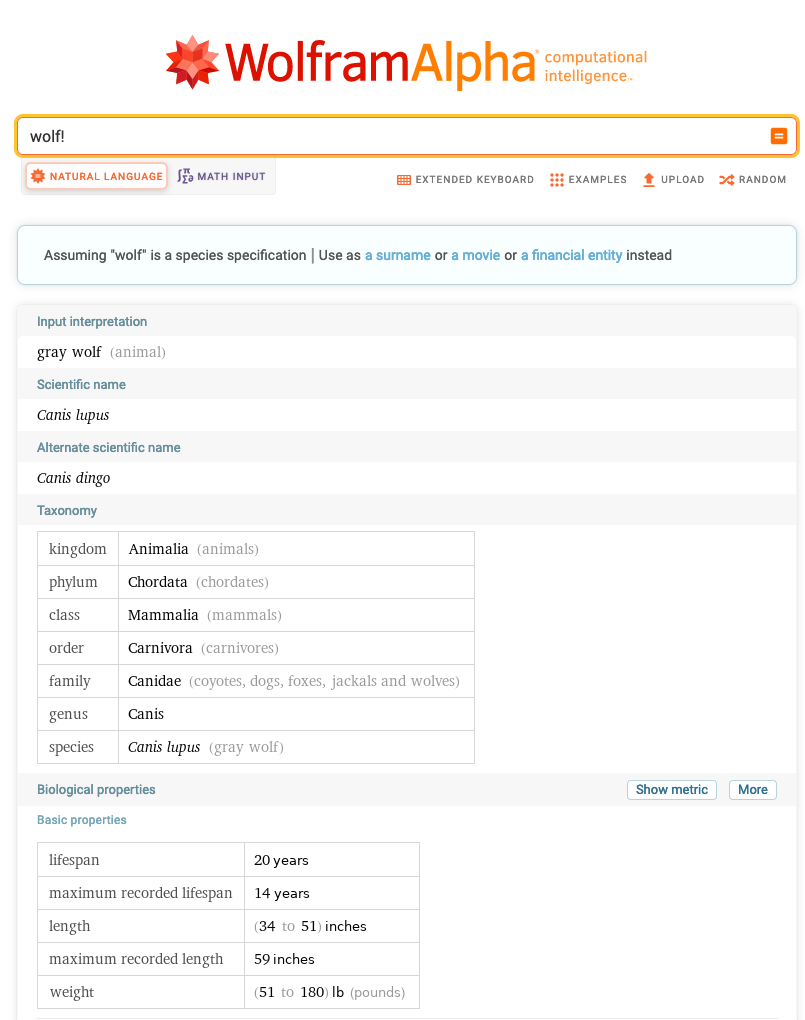This screenshot has height=1020, width=805.
Task: Interpret wolf as a financial entity
Action: coord(571,255)
